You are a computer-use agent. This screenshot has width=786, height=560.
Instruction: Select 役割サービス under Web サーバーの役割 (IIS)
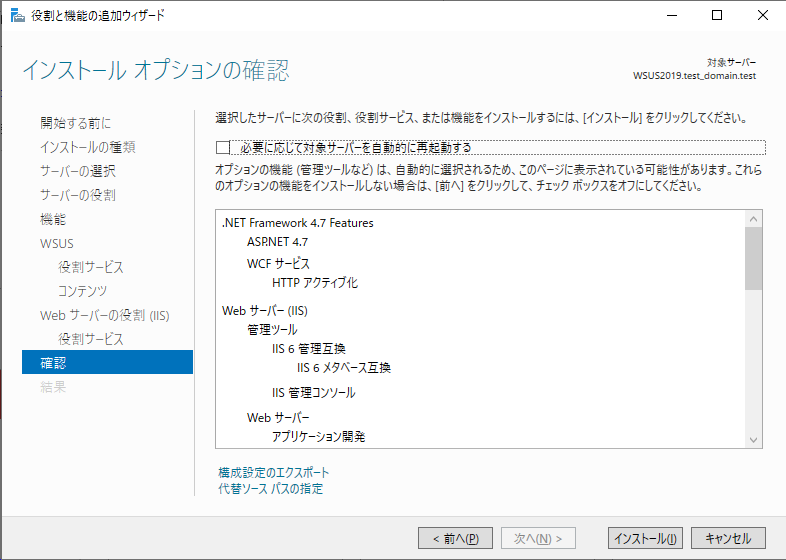click(91, 339)
